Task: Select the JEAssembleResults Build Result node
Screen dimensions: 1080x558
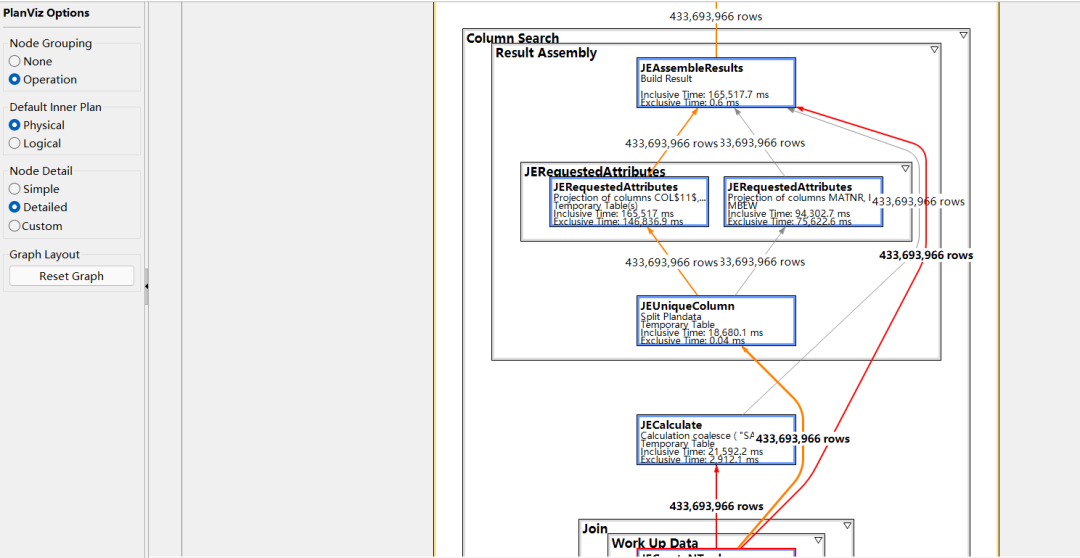Action: [x=716, y=83]
